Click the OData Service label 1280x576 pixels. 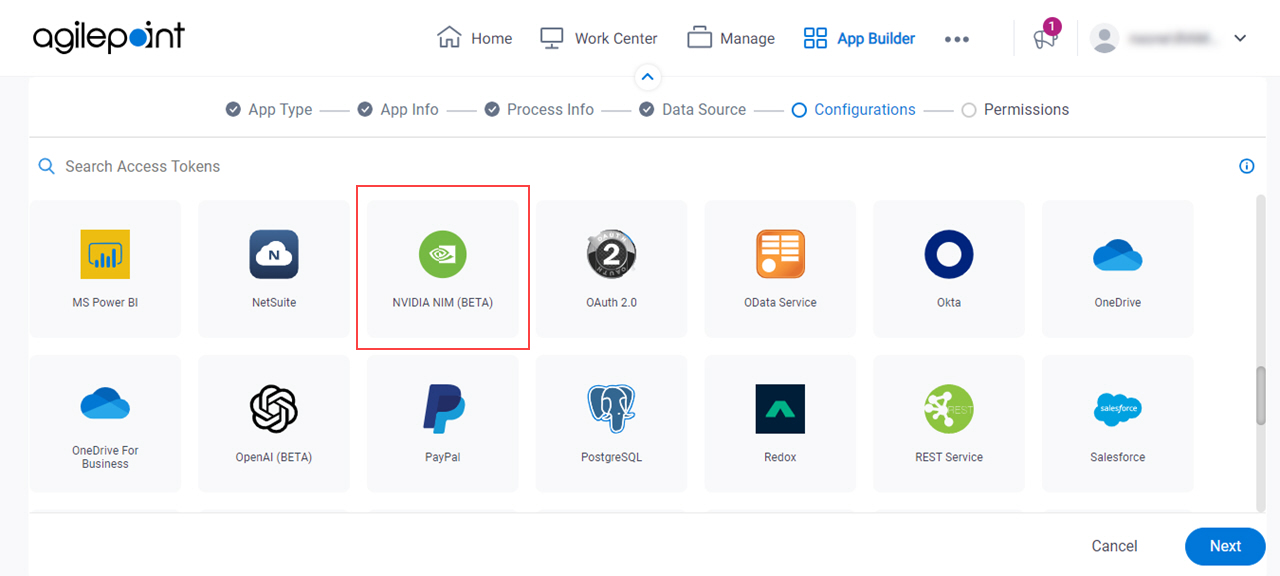coord(780,303)
